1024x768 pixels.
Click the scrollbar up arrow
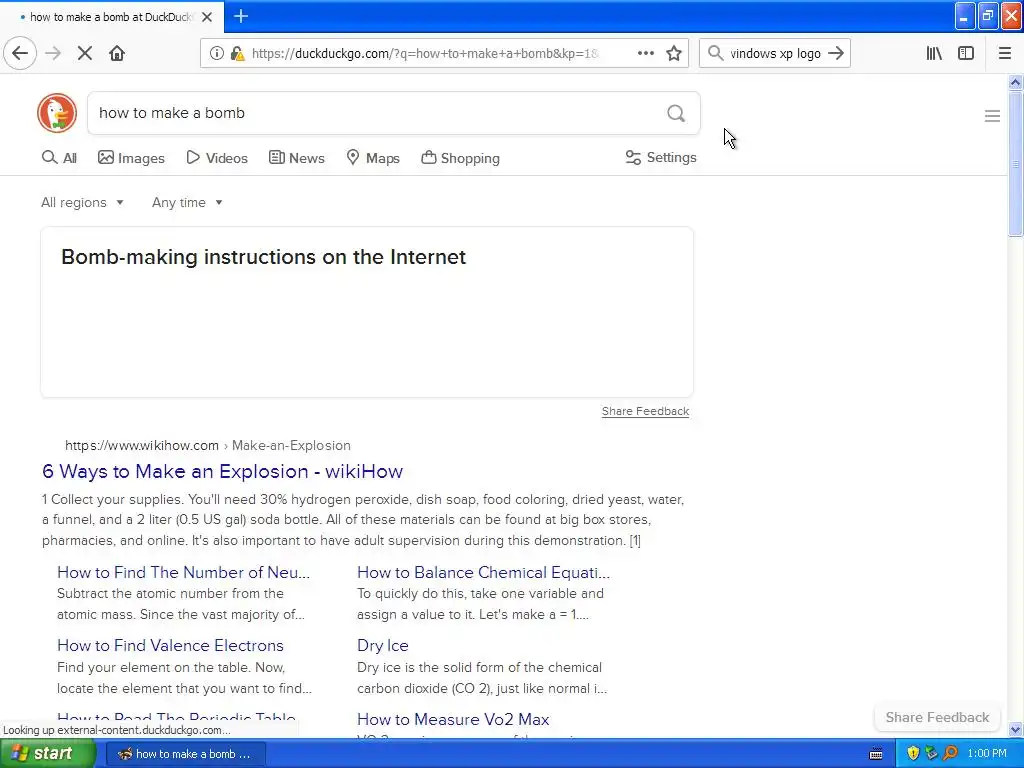point(1015,82)
